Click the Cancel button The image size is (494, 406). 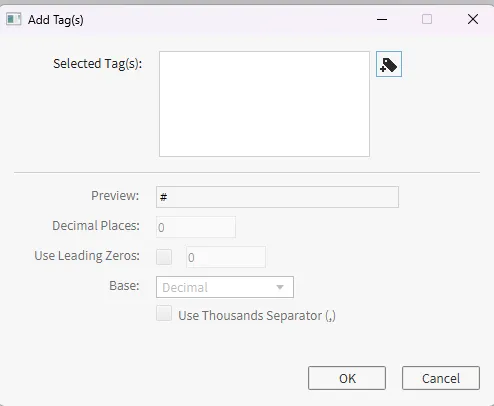click(x=441, y=378)
